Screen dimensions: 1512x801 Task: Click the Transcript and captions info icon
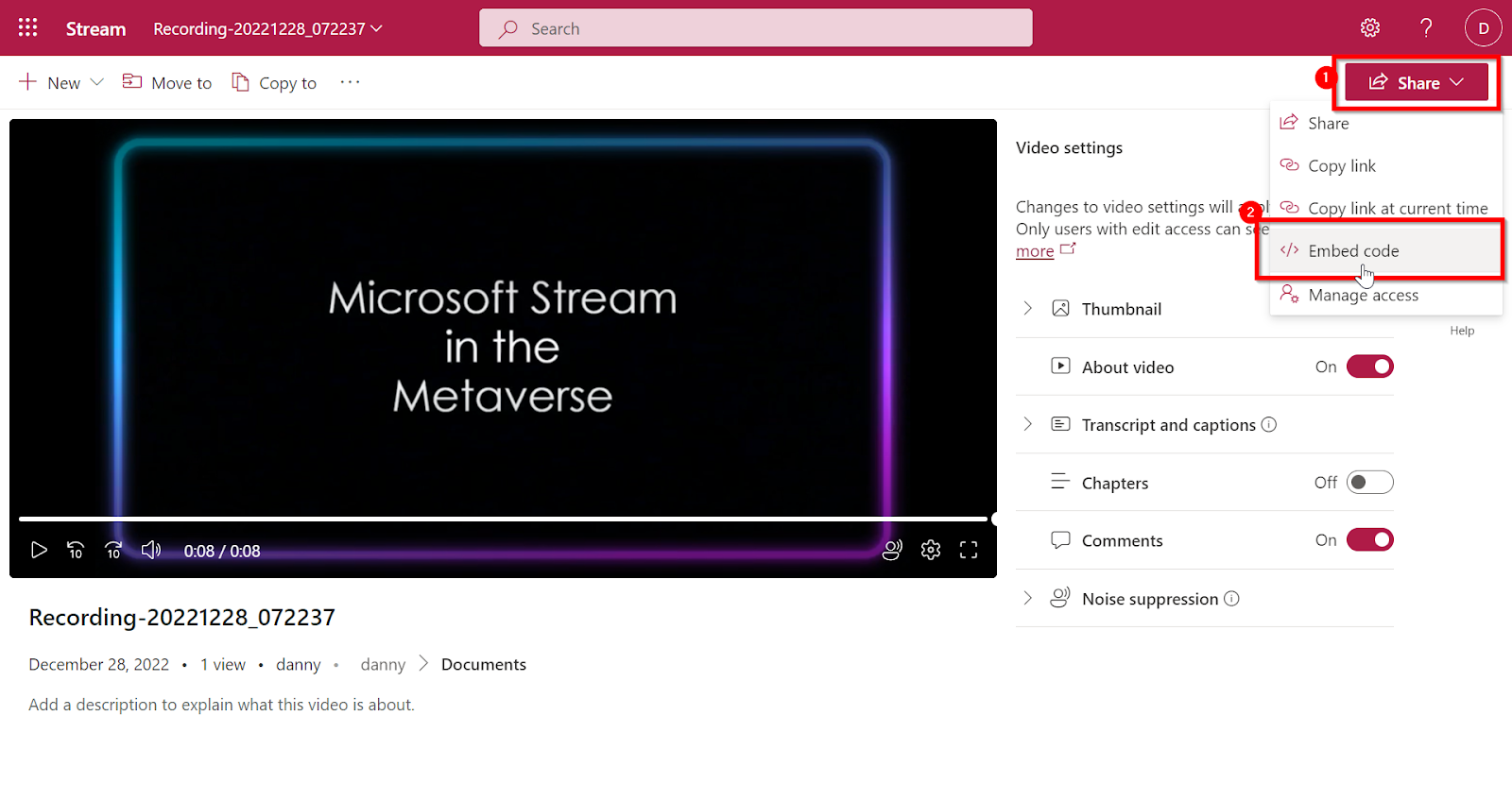(x=1269, y=424)
